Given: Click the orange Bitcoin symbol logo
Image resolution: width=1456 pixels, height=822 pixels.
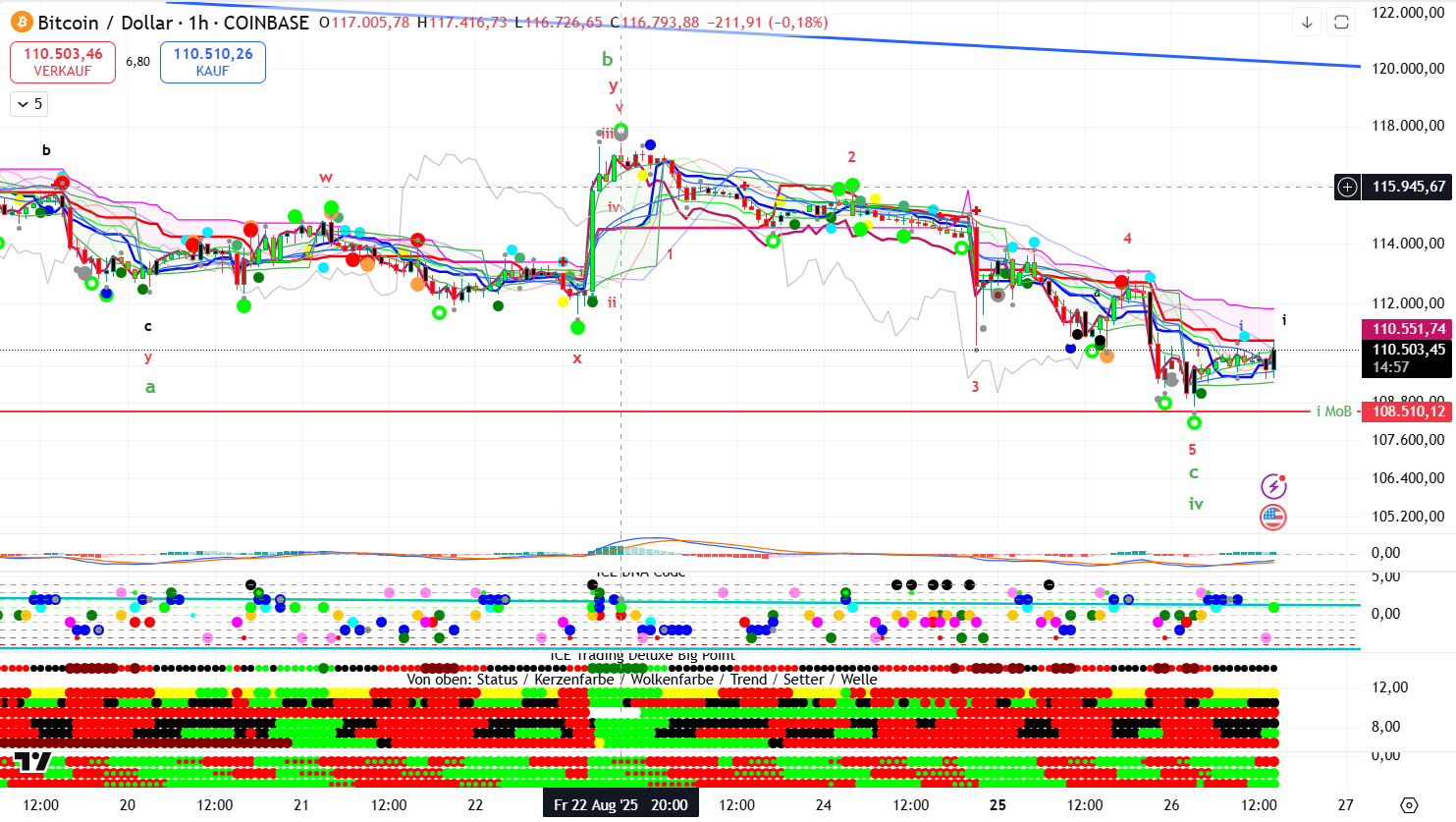Looking at the screenshot, I should click(x=21, y=23).
